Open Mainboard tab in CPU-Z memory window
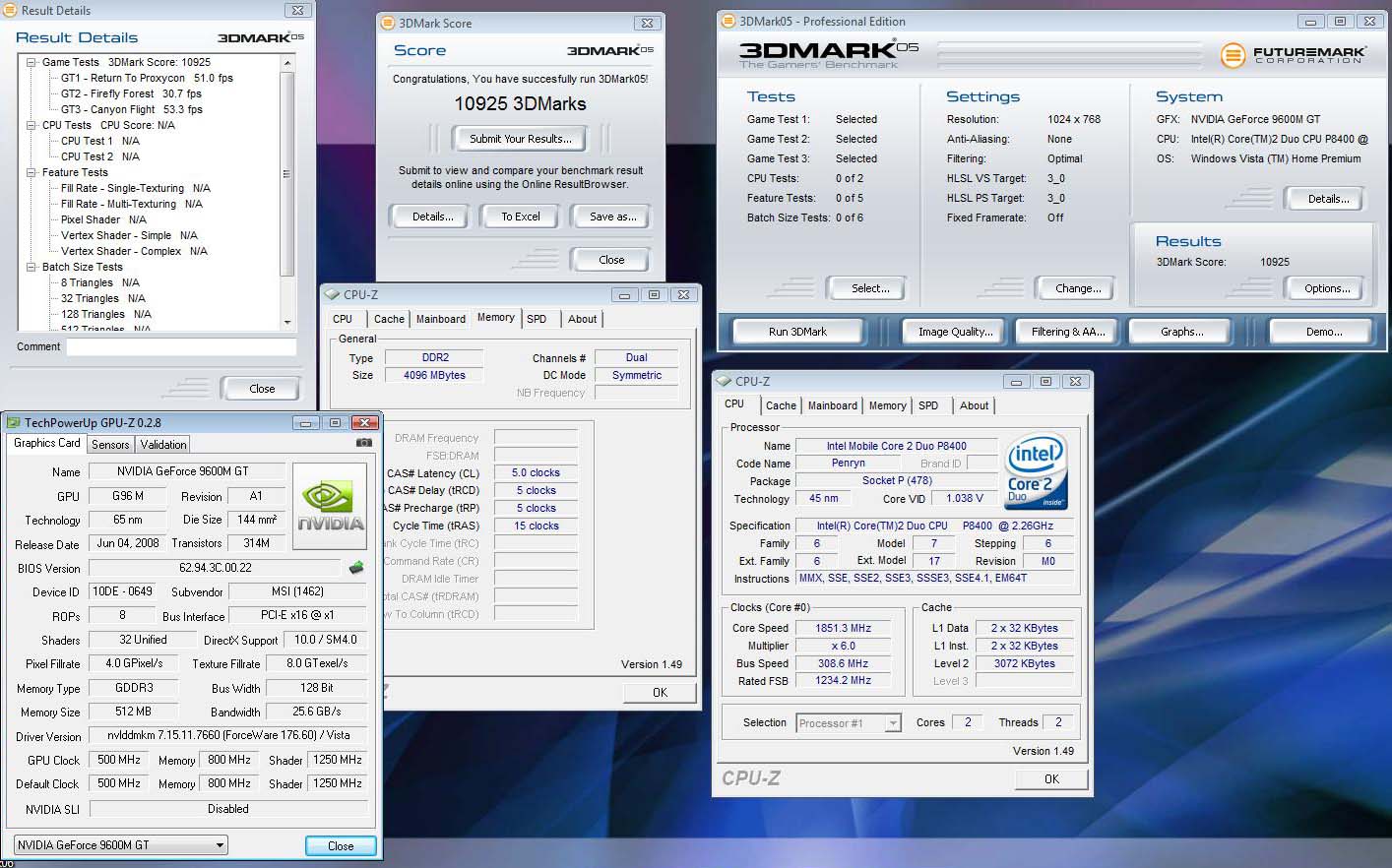The width and height of the screenshot is (1392, 868). coord(440,319)
